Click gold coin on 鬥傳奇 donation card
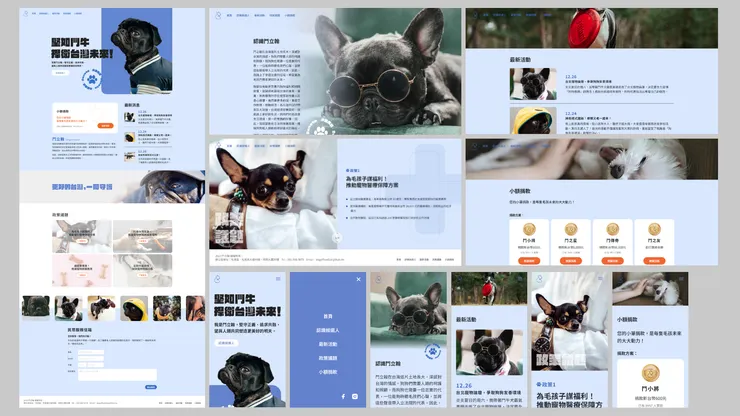 coord(613,229)
